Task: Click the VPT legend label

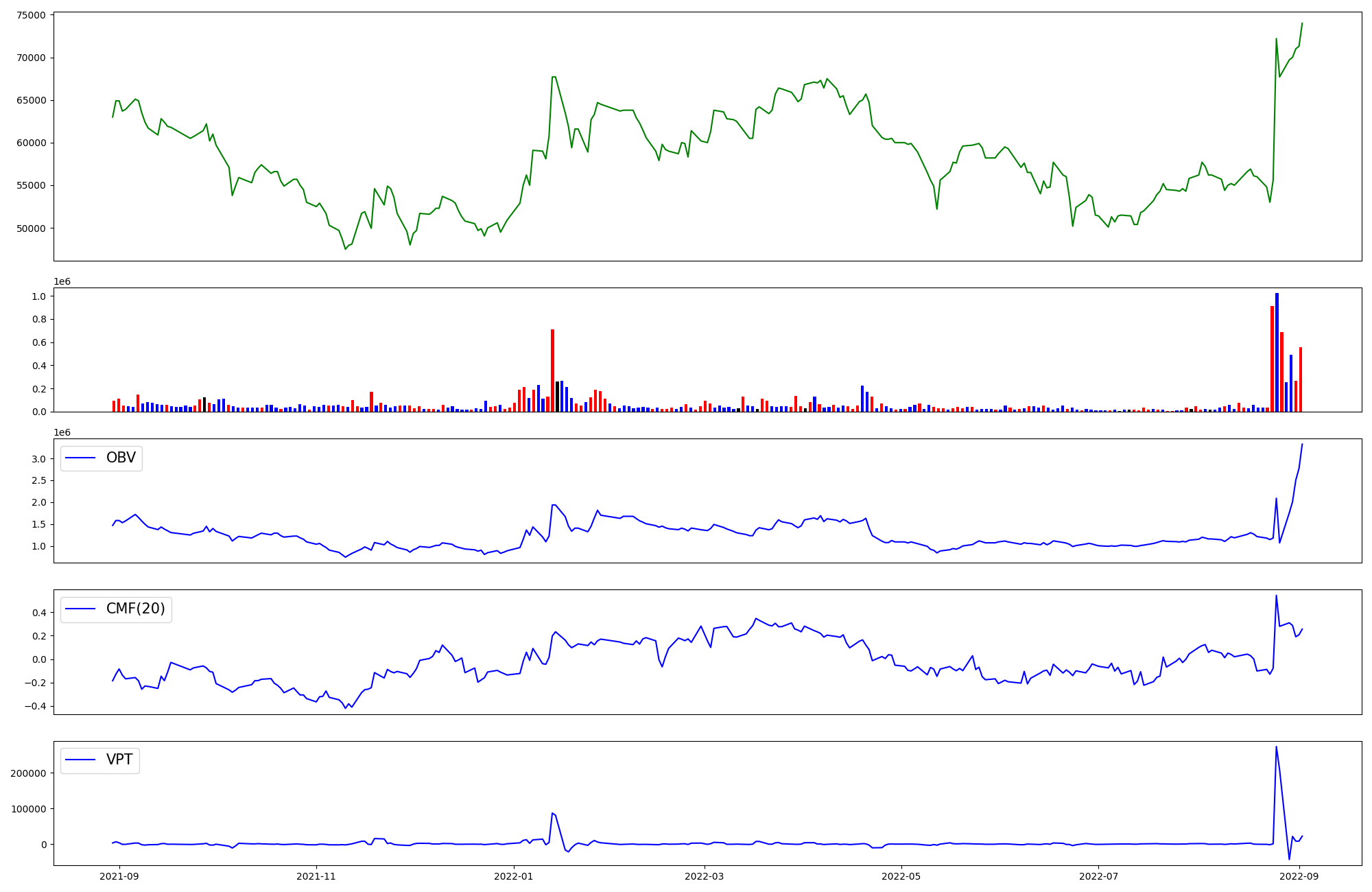Action: (x=119, y=760)
